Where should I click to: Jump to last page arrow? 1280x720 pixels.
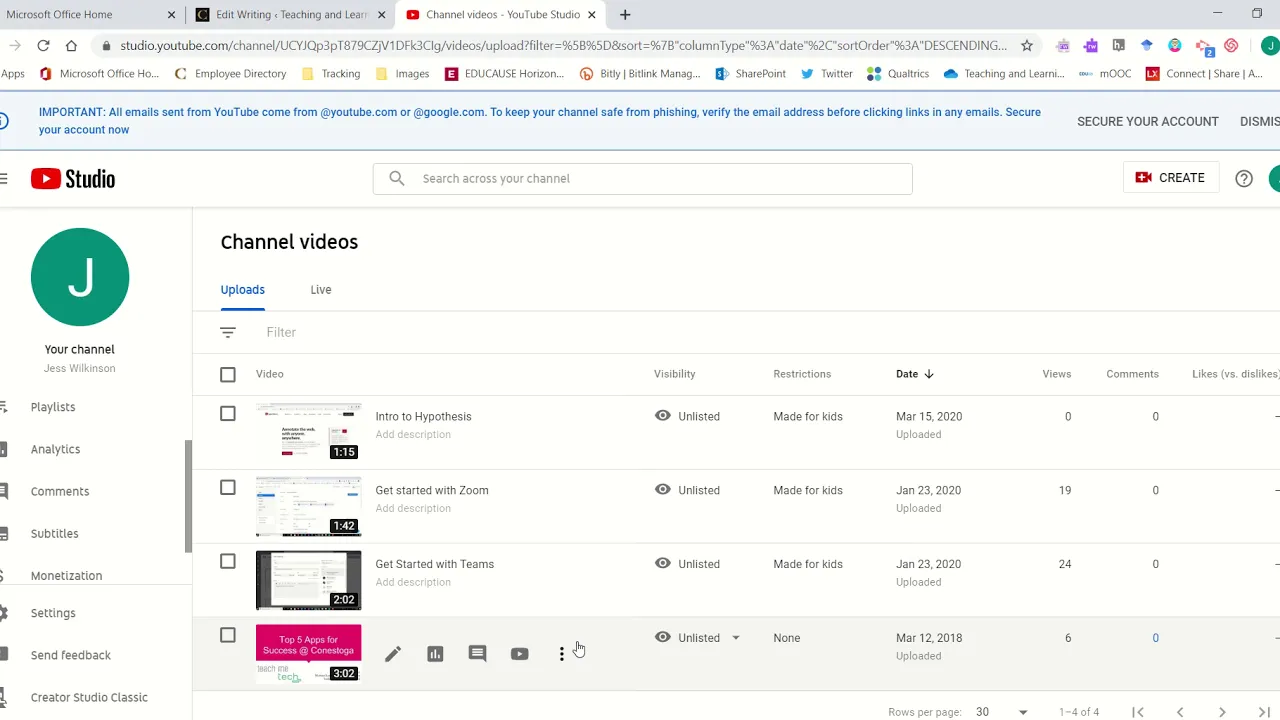pos(1264,712)
